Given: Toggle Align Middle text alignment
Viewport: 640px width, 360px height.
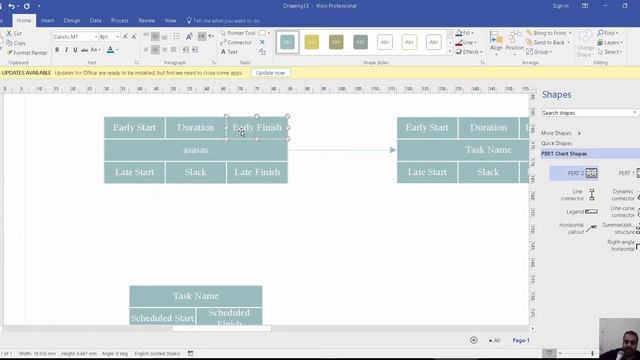Looking at the screenshot, I should 156,37.
